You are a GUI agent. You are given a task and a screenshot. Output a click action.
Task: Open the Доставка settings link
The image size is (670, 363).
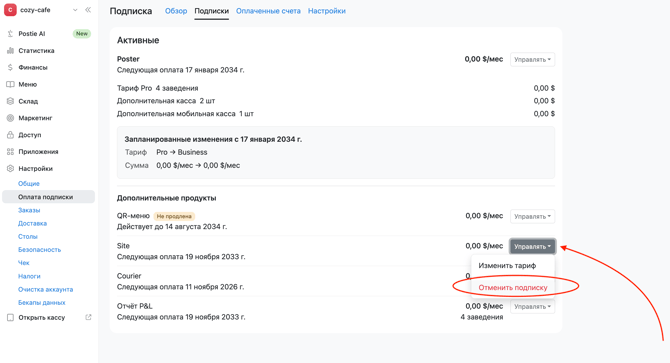click(32, 223)
